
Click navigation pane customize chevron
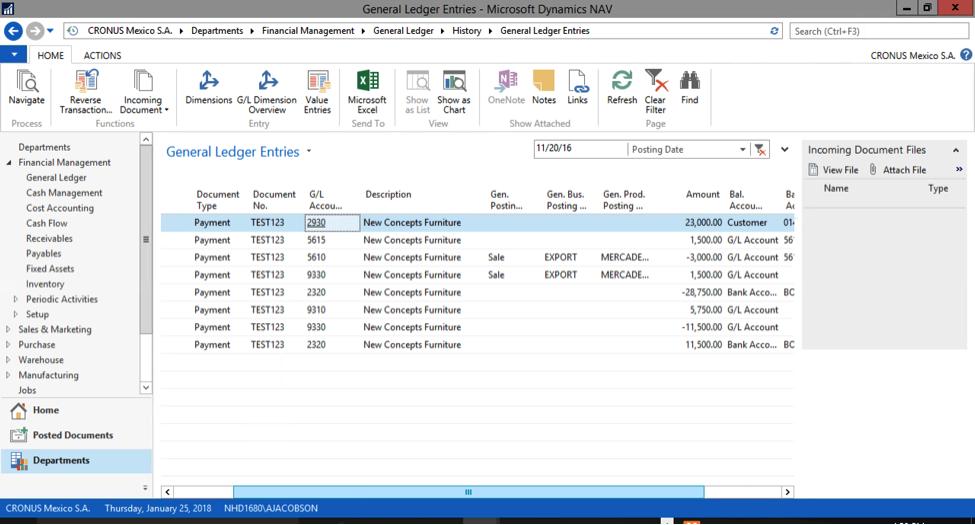(x=145, y=488)
